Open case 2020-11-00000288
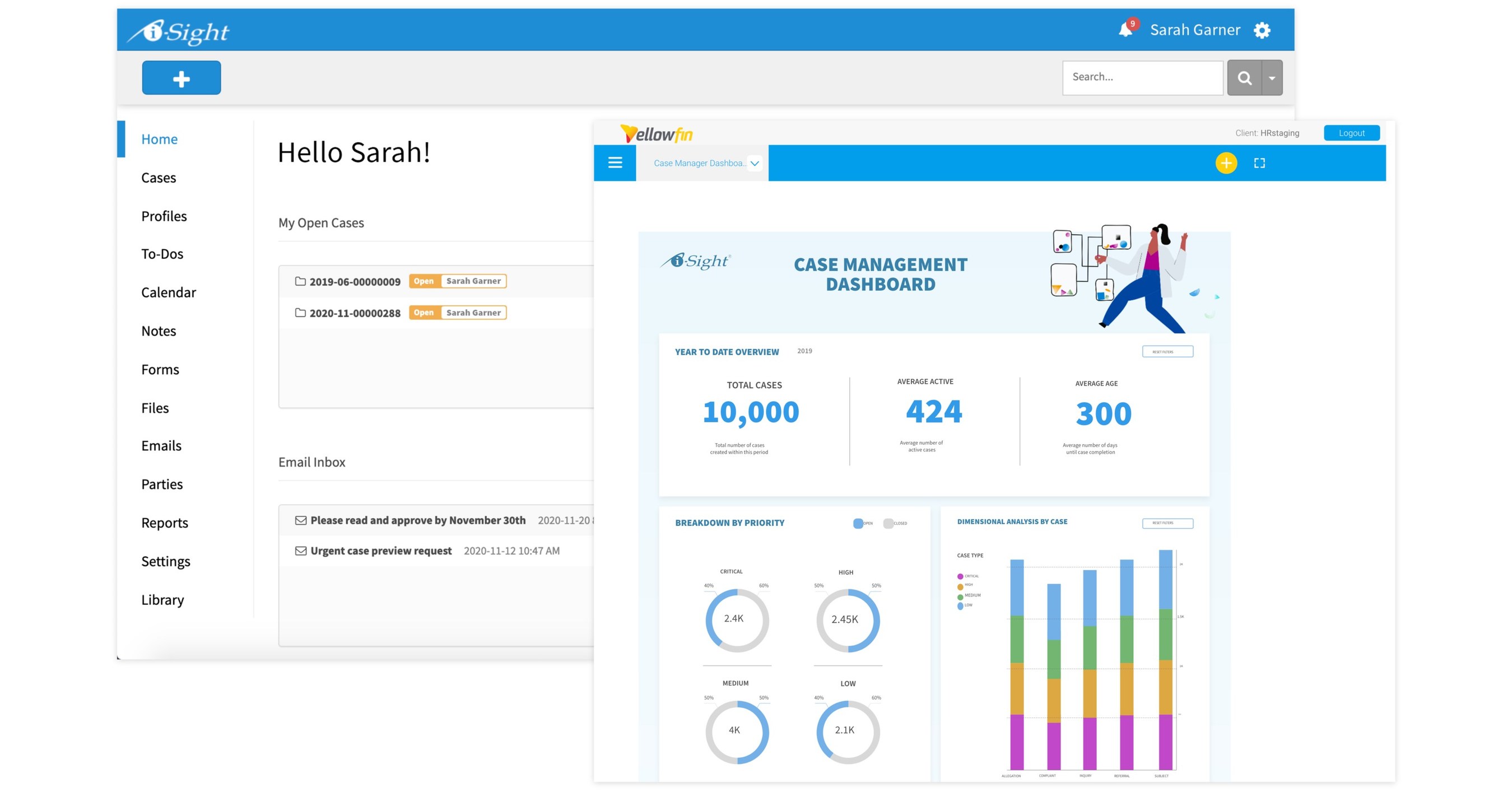The height and width of the screenshot is (792, 1512). click(354, 313)
